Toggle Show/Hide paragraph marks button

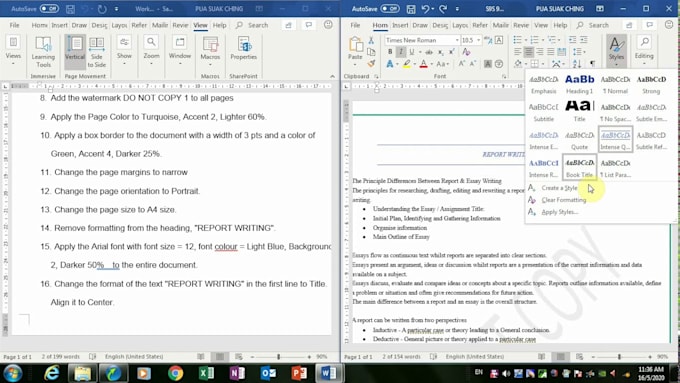(x=592, y=64)
